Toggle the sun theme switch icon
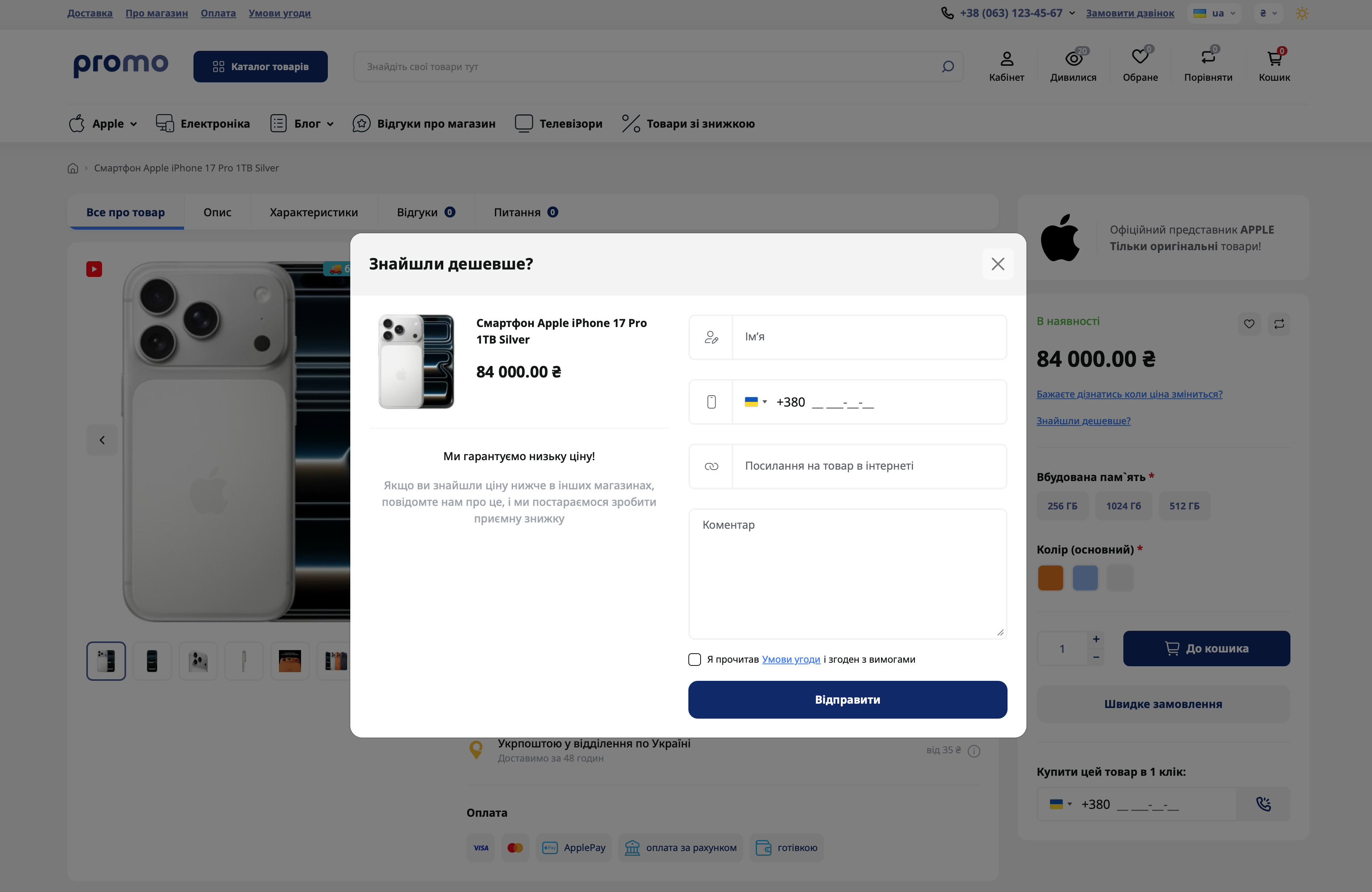The width and height of the screenshot is (1372, 892). pos(1302,13)
